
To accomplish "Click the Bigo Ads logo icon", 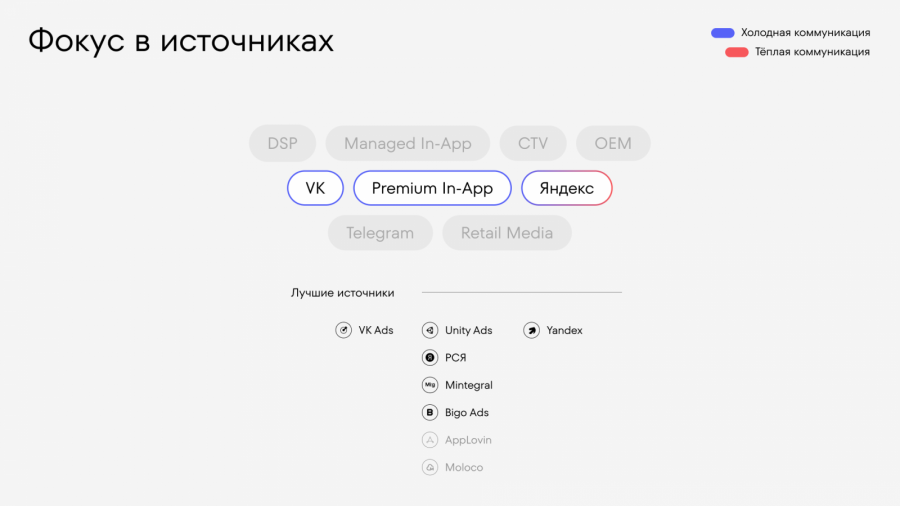I will click(x=430, y=412).
